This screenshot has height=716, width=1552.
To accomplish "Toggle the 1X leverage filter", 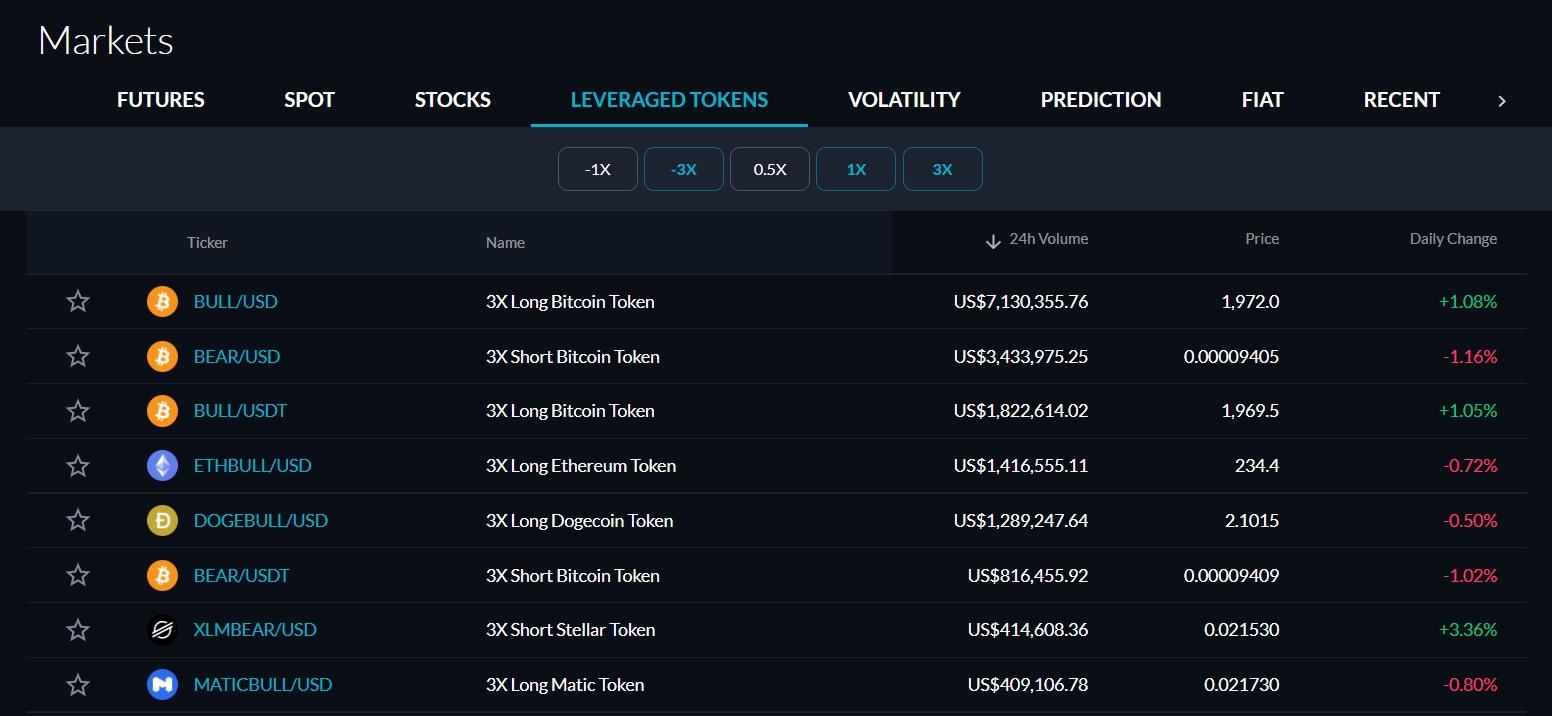I will pyautogui.click(x=856, y=169).
